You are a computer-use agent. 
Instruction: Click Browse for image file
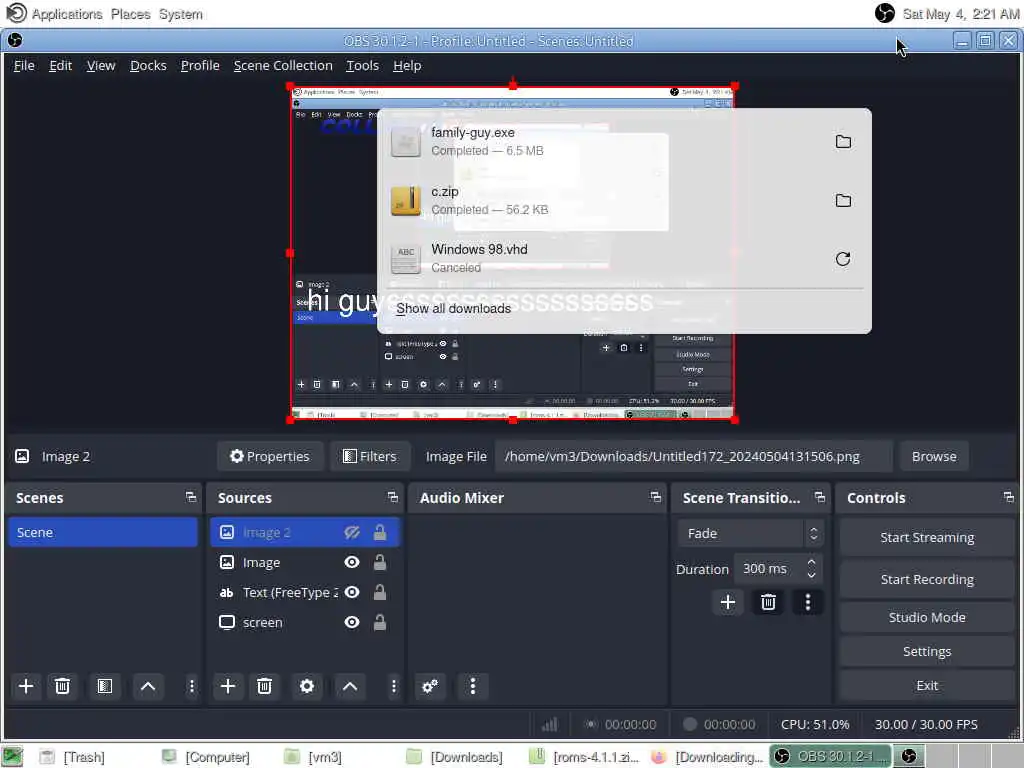click(934, 456)
